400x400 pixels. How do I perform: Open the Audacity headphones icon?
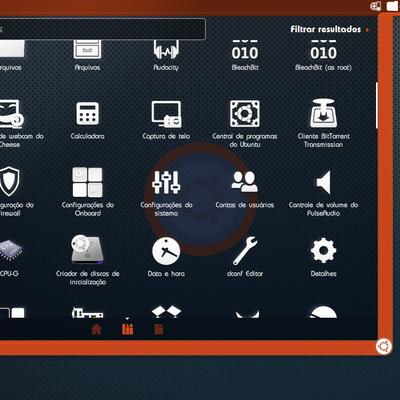coord(166,49)
